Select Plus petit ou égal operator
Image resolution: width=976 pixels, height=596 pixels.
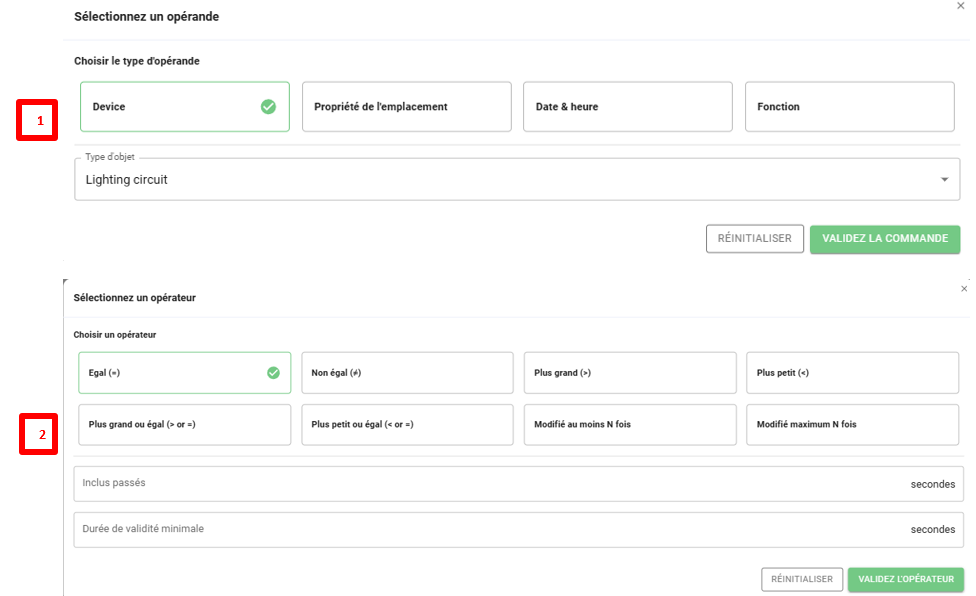(406, 424)
